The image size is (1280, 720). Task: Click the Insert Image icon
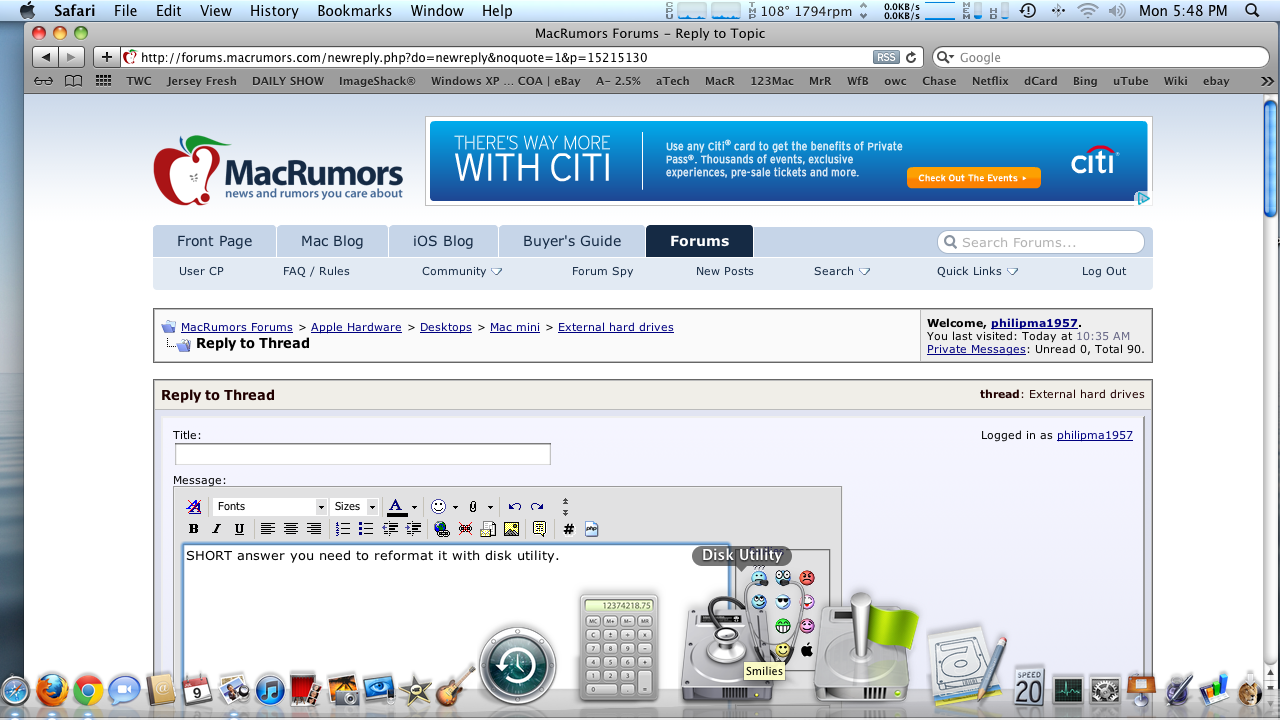(x=512, y=529)
